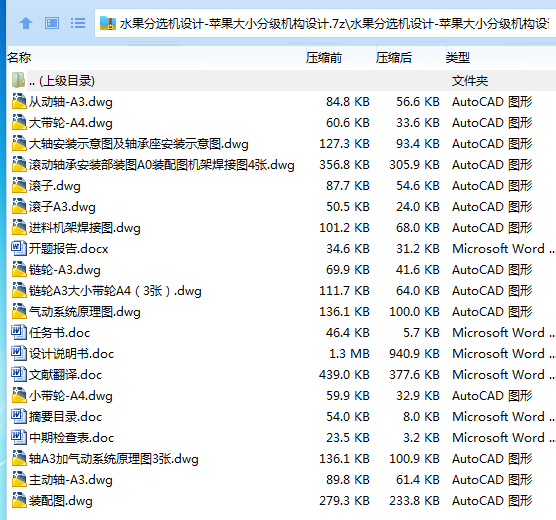Click the 轴A3加气动系统原理图3张.dwg icon

tap(19, 458)
